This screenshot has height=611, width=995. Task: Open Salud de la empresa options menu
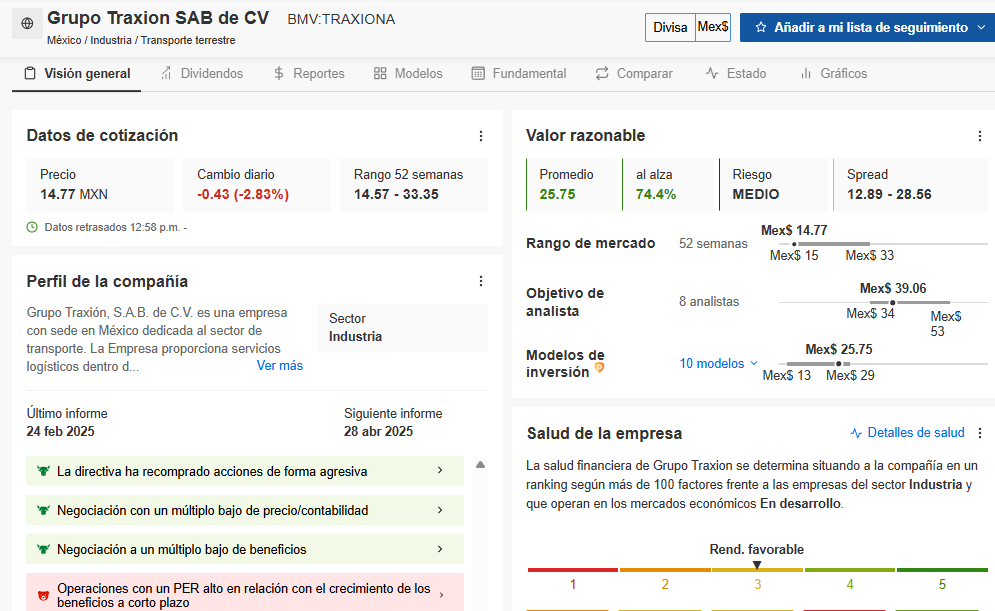click(980, 433)
